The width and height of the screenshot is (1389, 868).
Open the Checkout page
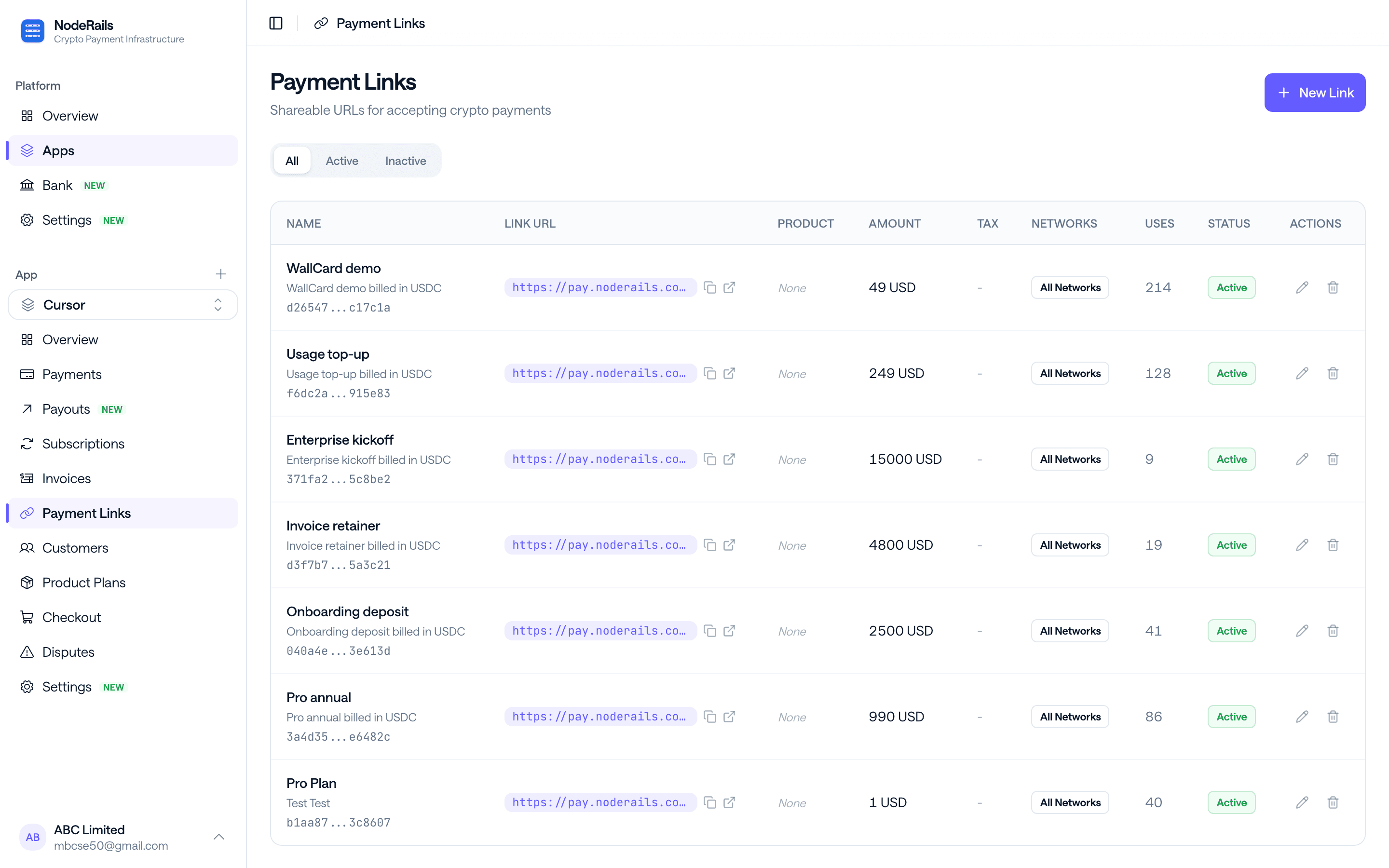click(x=123, y=617)
